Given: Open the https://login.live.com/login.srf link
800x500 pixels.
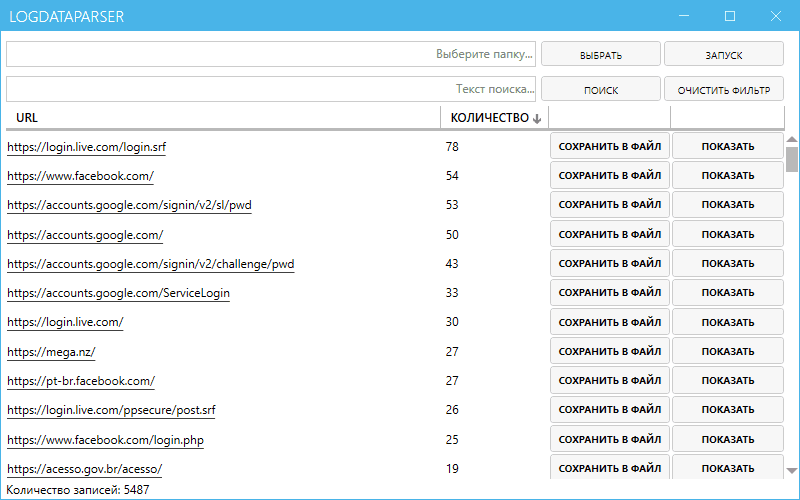Looking at the screenshot, I should click(86, 147).
